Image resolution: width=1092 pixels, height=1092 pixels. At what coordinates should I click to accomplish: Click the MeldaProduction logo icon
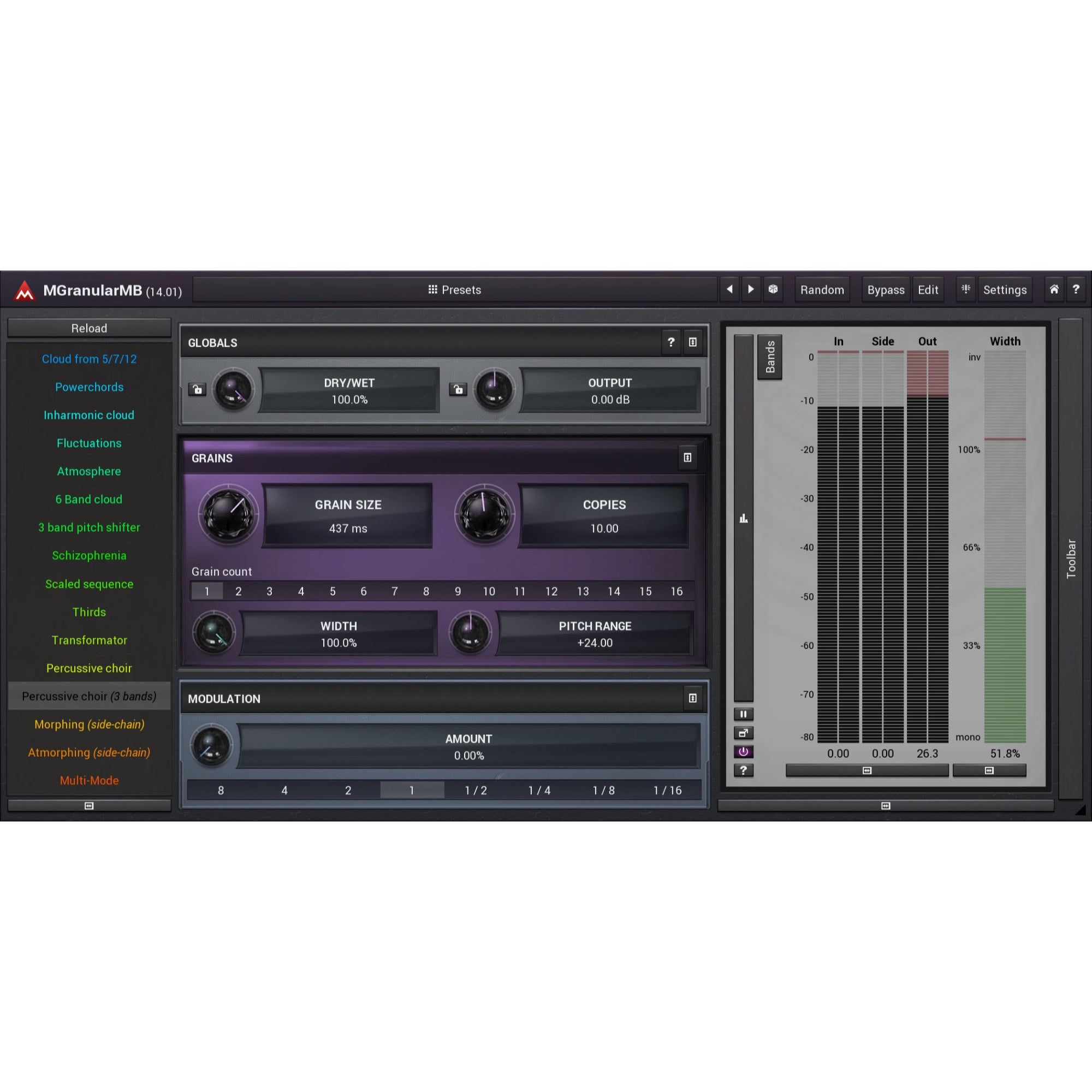(x=25, y=290)
